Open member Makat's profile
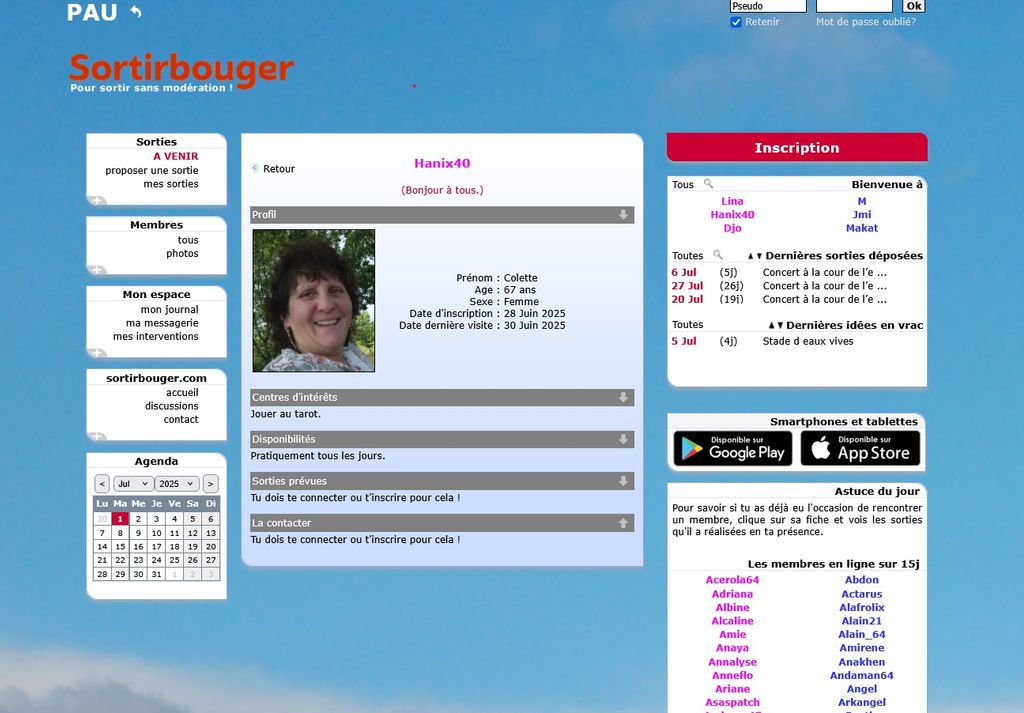The height and width of the screenshot is (713, 1024). point(861,228)
